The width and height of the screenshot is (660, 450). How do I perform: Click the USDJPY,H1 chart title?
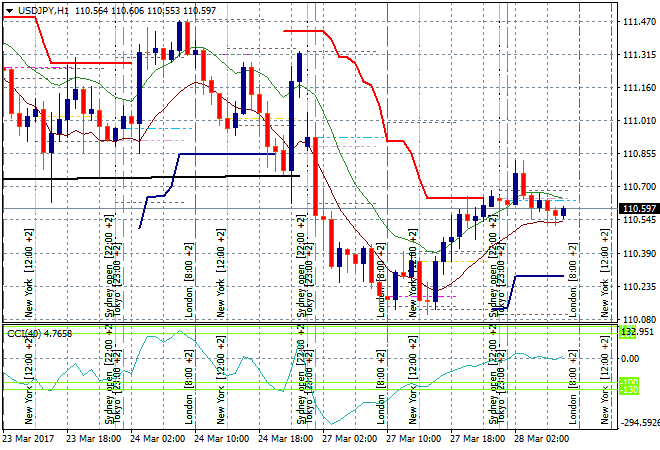(39, 9)
